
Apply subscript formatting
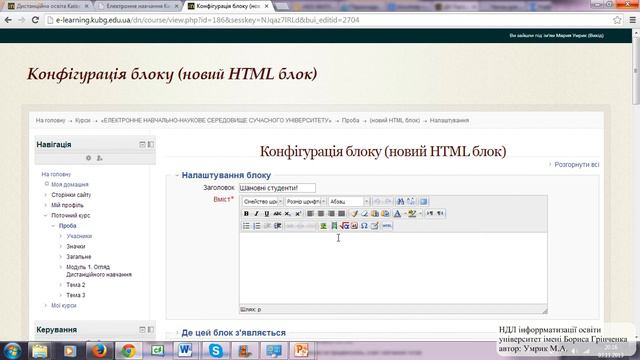pos(288,213)
